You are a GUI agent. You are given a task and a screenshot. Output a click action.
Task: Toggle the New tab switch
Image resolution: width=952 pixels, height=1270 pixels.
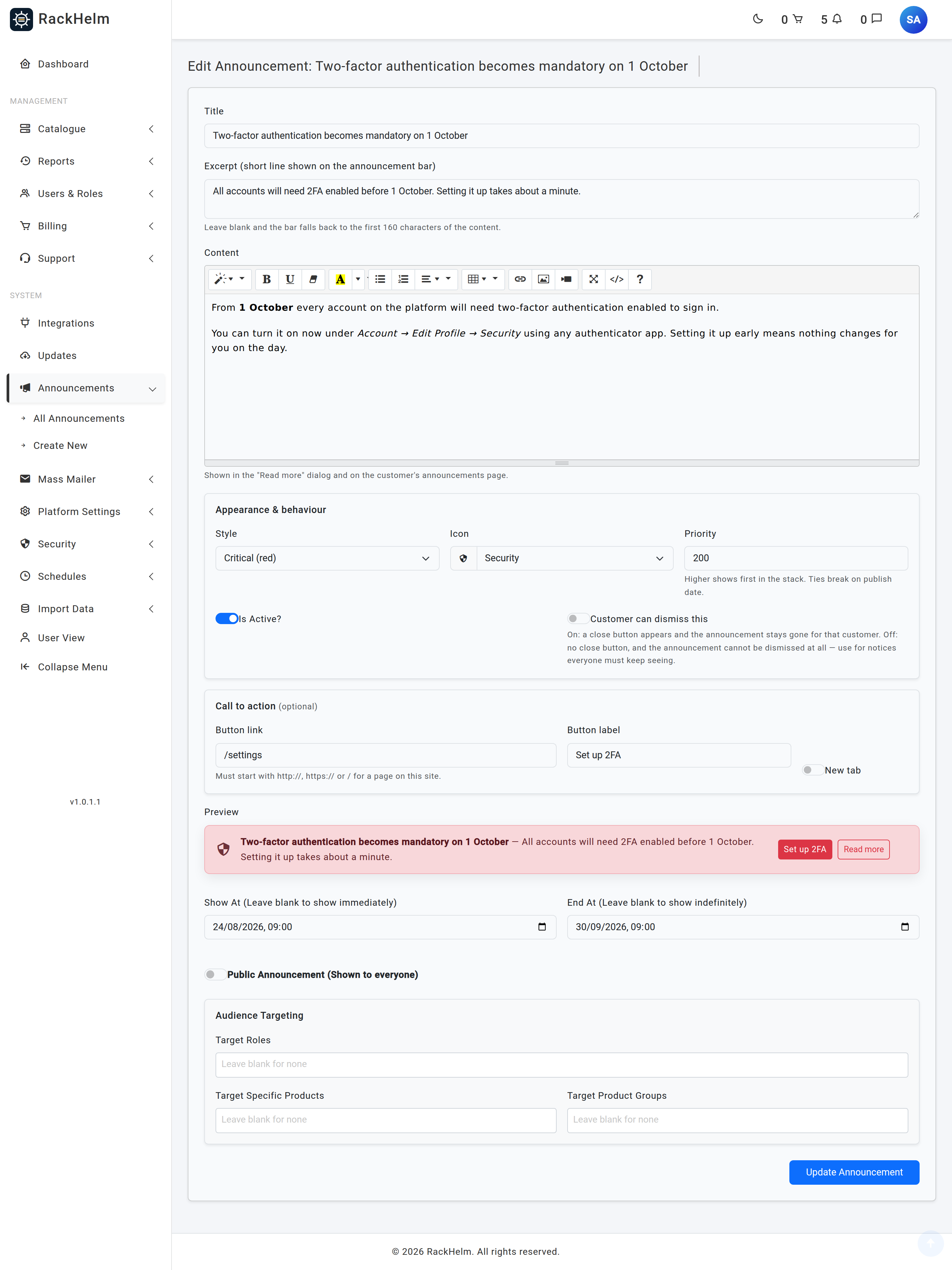click(813, 770)
